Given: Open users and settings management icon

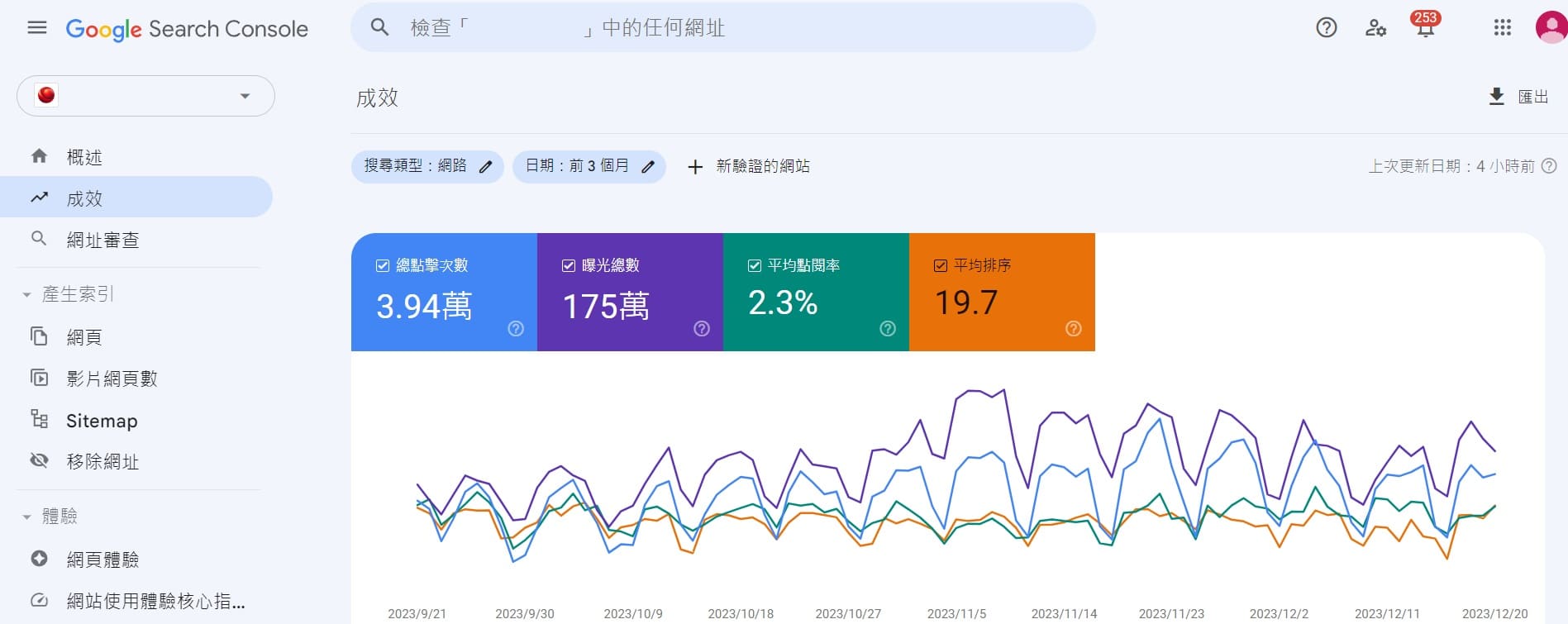Looking at the screenshot, I should point(1375,28).
